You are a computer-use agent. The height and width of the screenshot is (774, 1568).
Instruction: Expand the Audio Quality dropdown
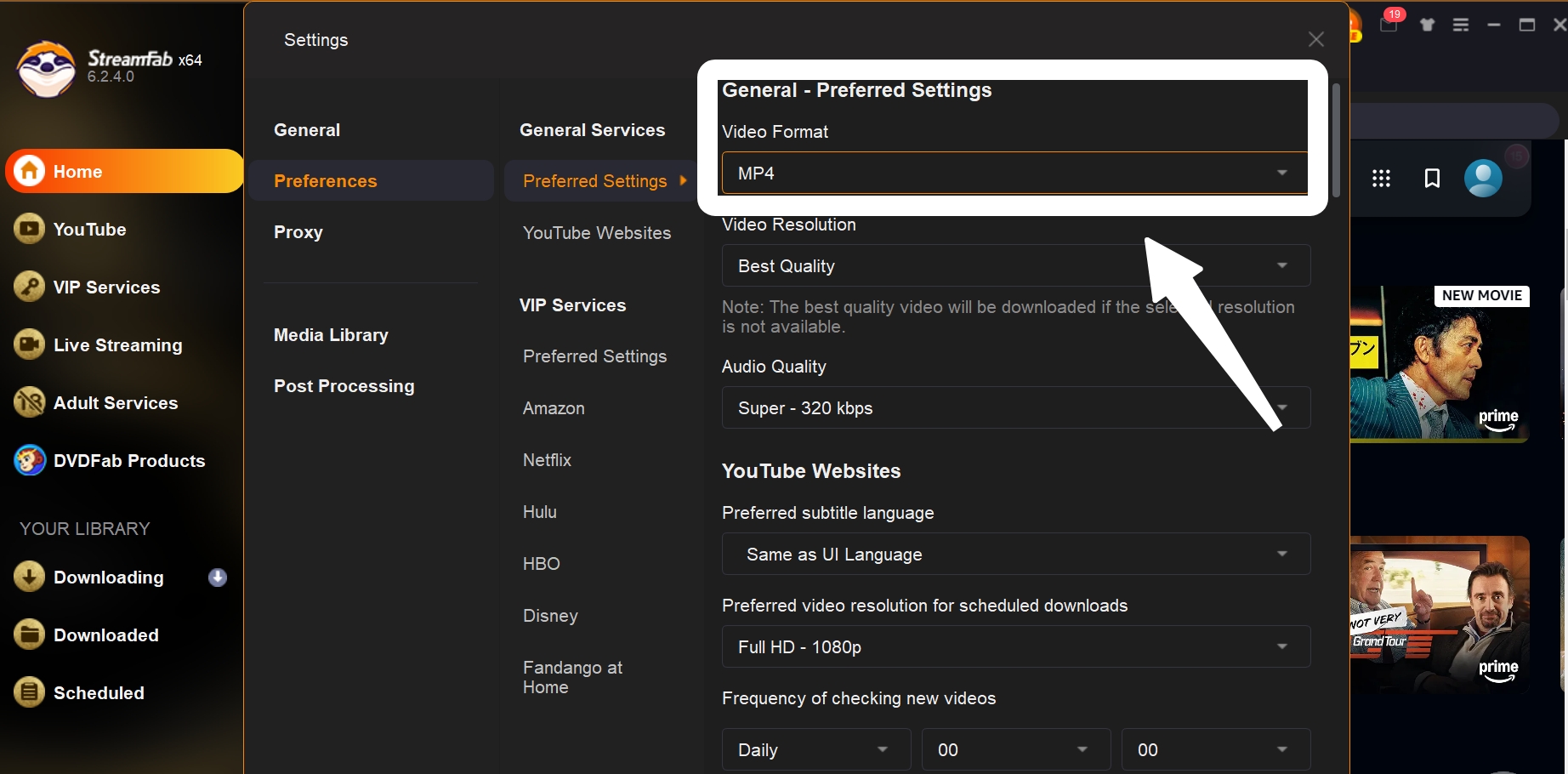(1015, 408)
